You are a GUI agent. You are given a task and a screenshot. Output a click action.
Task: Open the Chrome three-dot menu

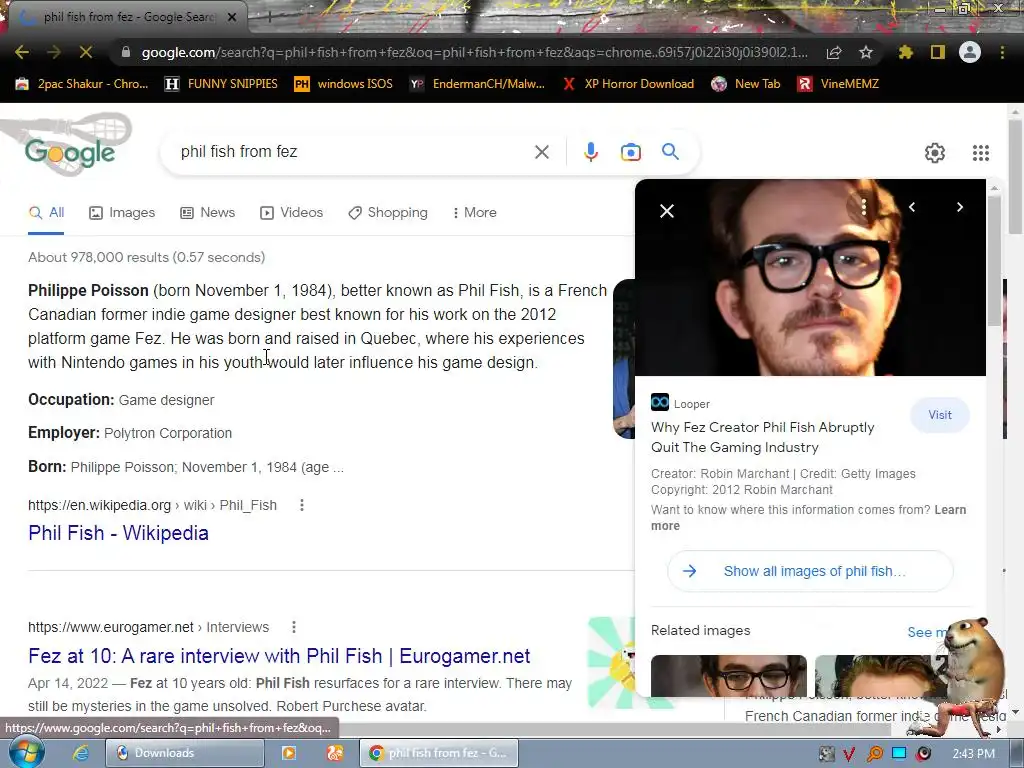(1002, 52)
